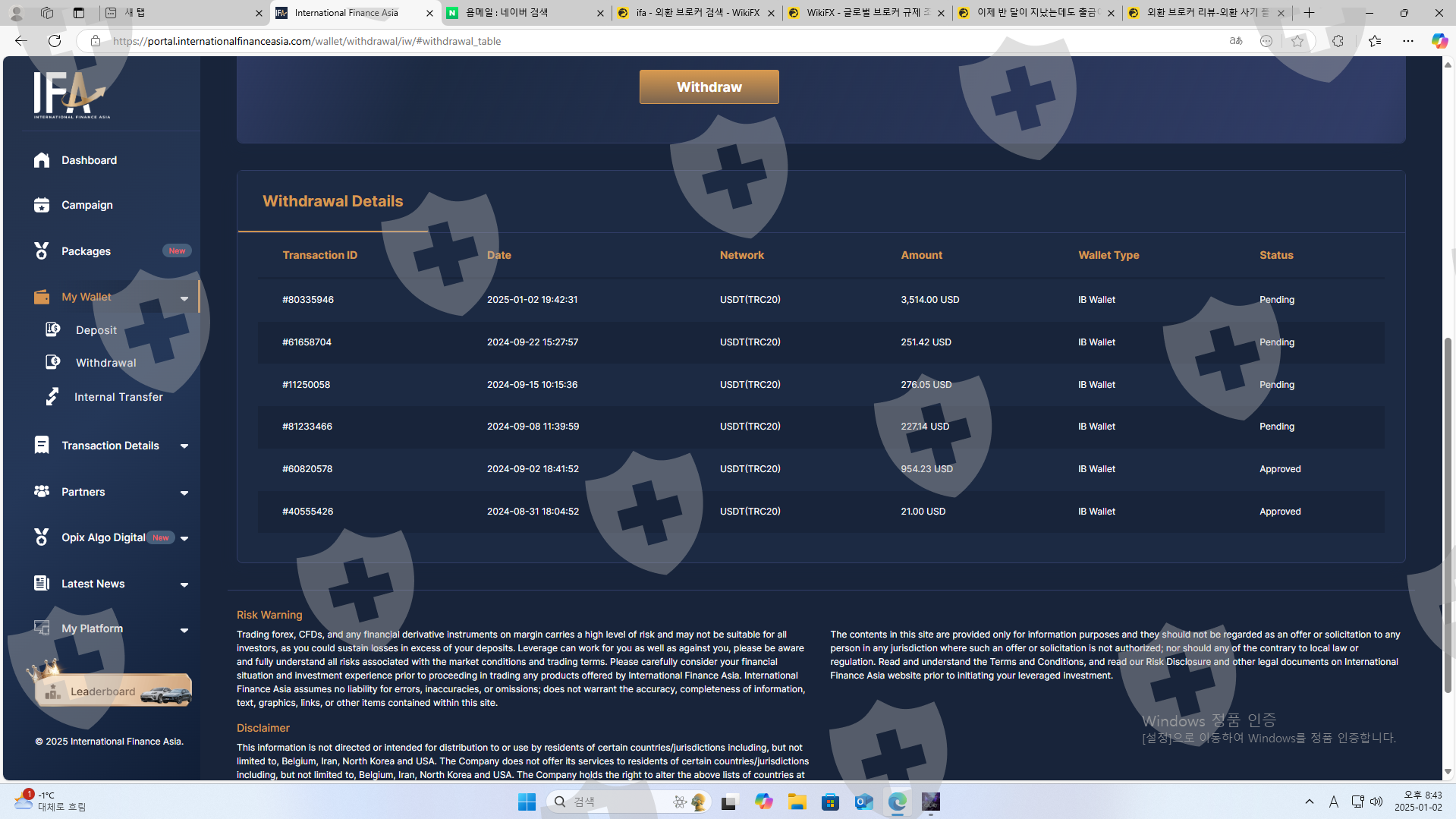Click the Transaction Details receipt icon
This screenshot has width=1456, height=819.
pyautogui.click(x=42, y=446)
